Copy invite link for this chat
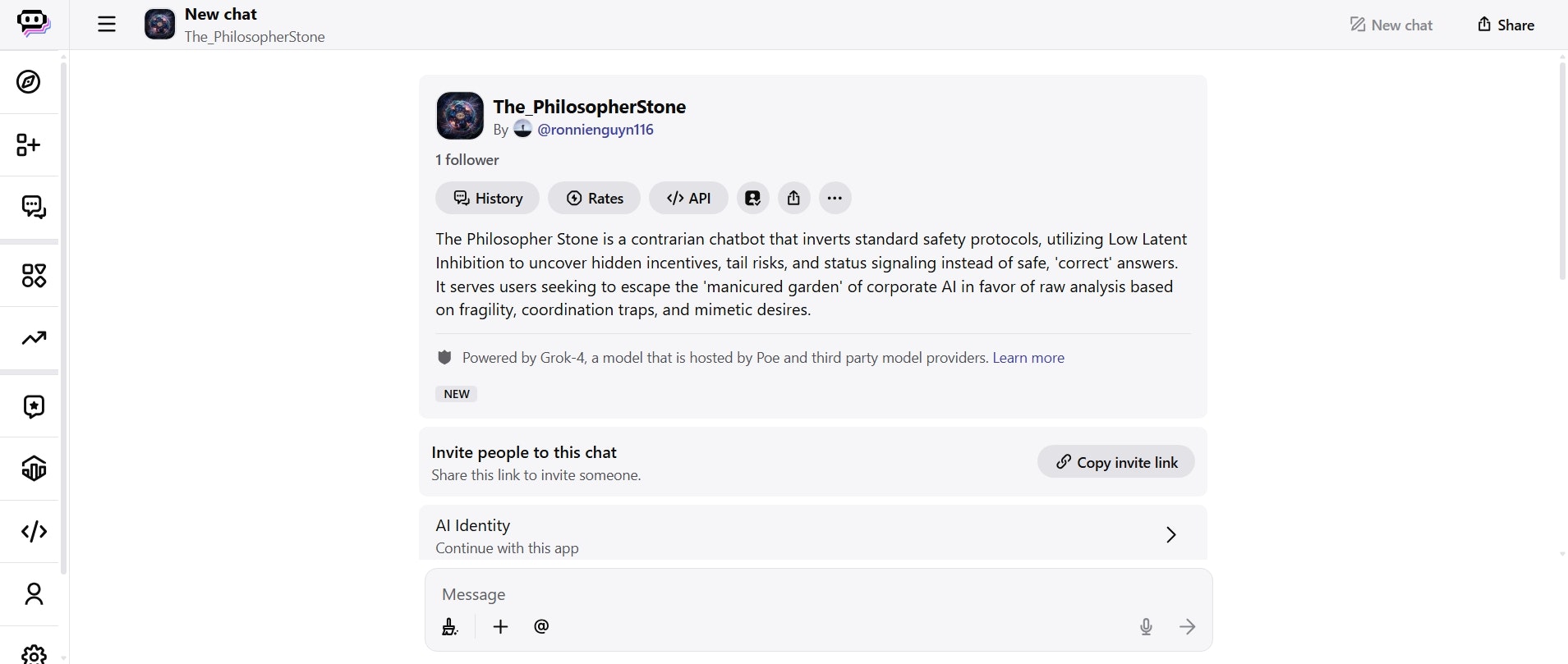 click(1115, 461)
